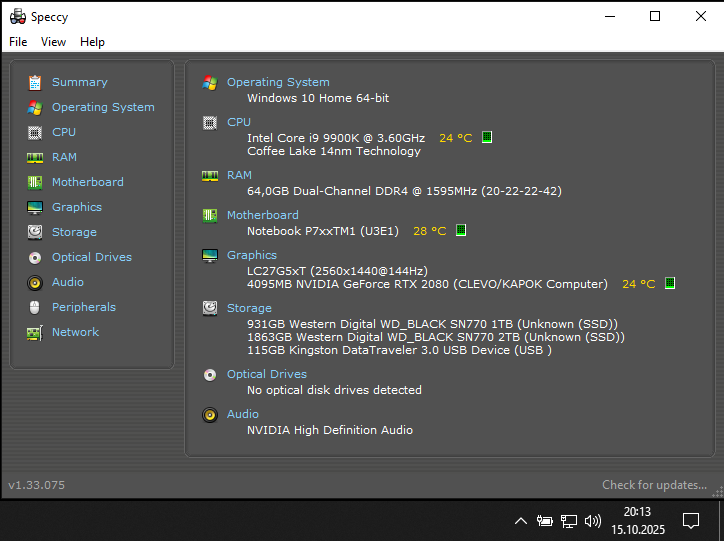Open the taskbar volume speaker icon

click(592, 521)
